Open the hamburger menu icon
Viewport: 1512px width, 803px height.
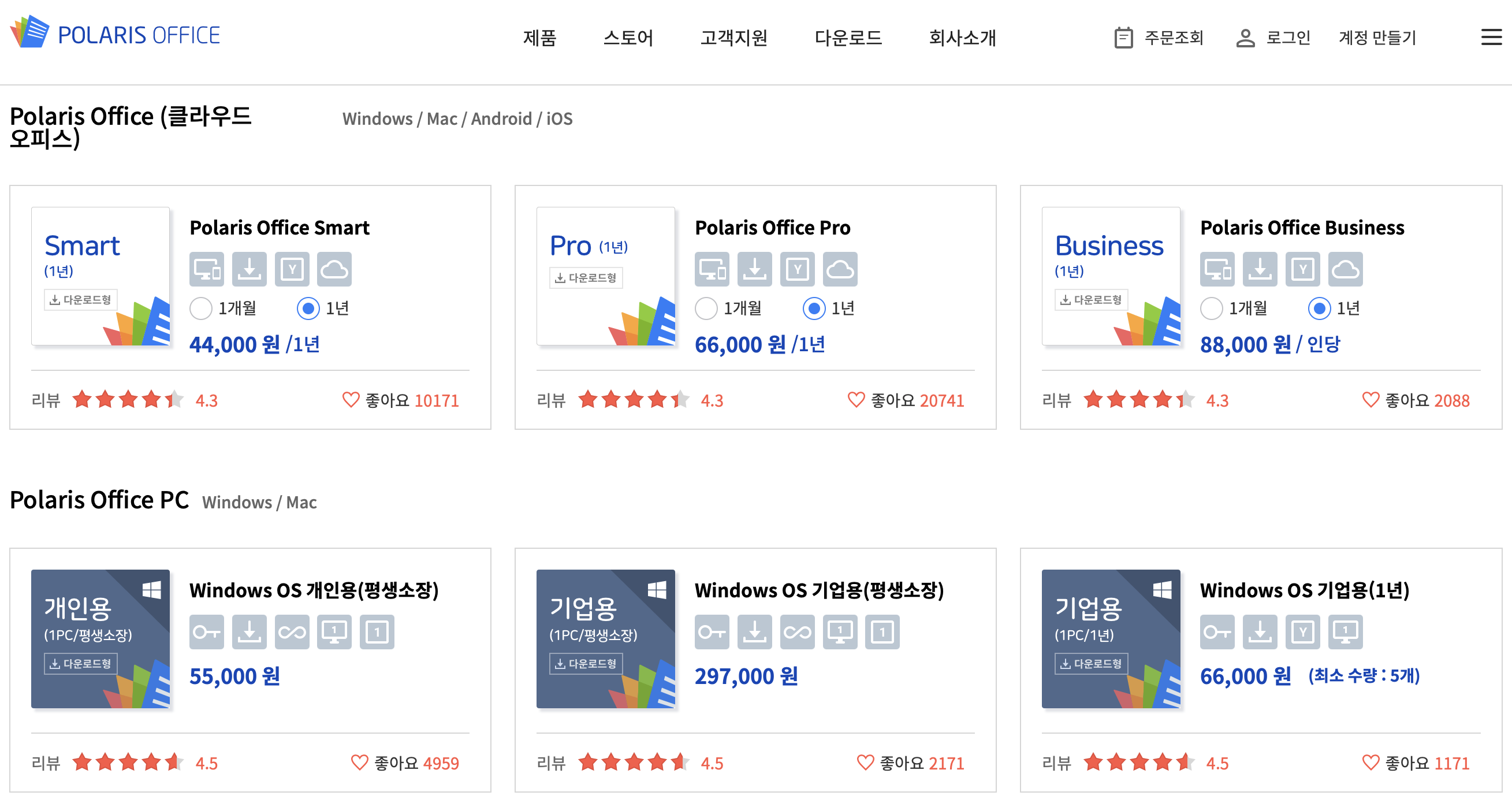coord(1491,37)
